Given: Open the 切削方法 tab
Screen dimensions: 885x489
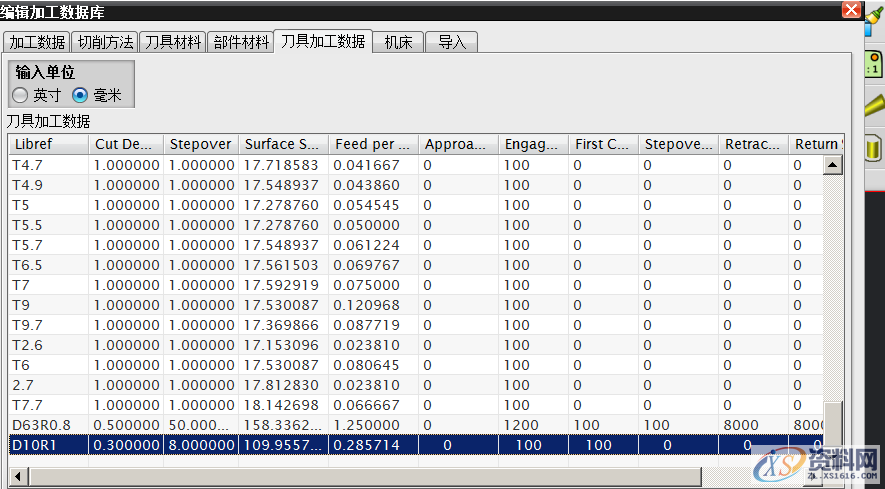Looking at the screenshot, I should (x=104, y=42).
